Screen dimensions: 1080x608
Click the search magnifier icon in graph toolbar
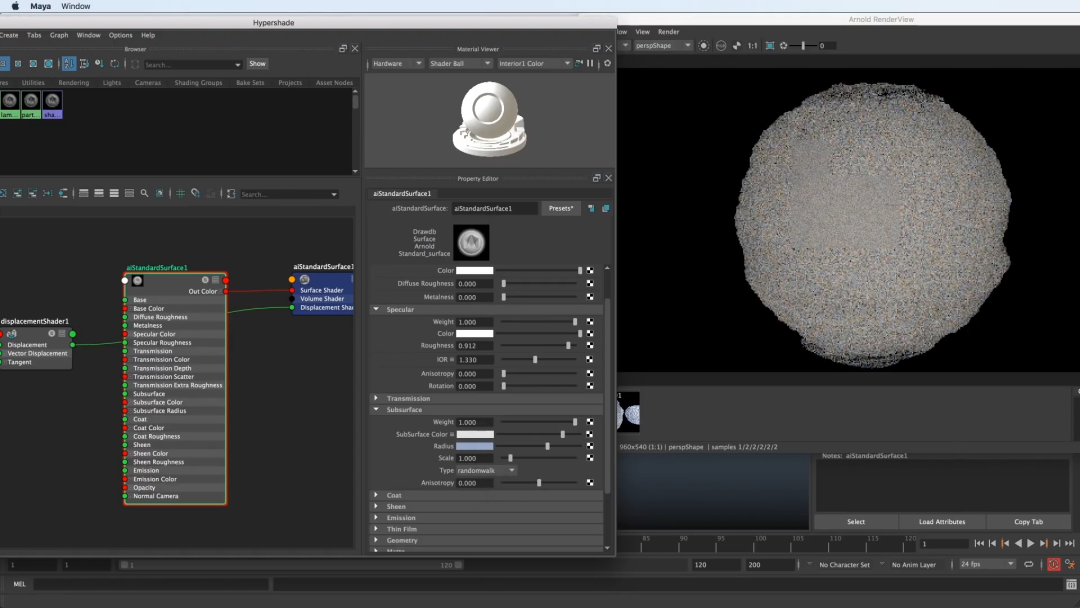(145, 194)
